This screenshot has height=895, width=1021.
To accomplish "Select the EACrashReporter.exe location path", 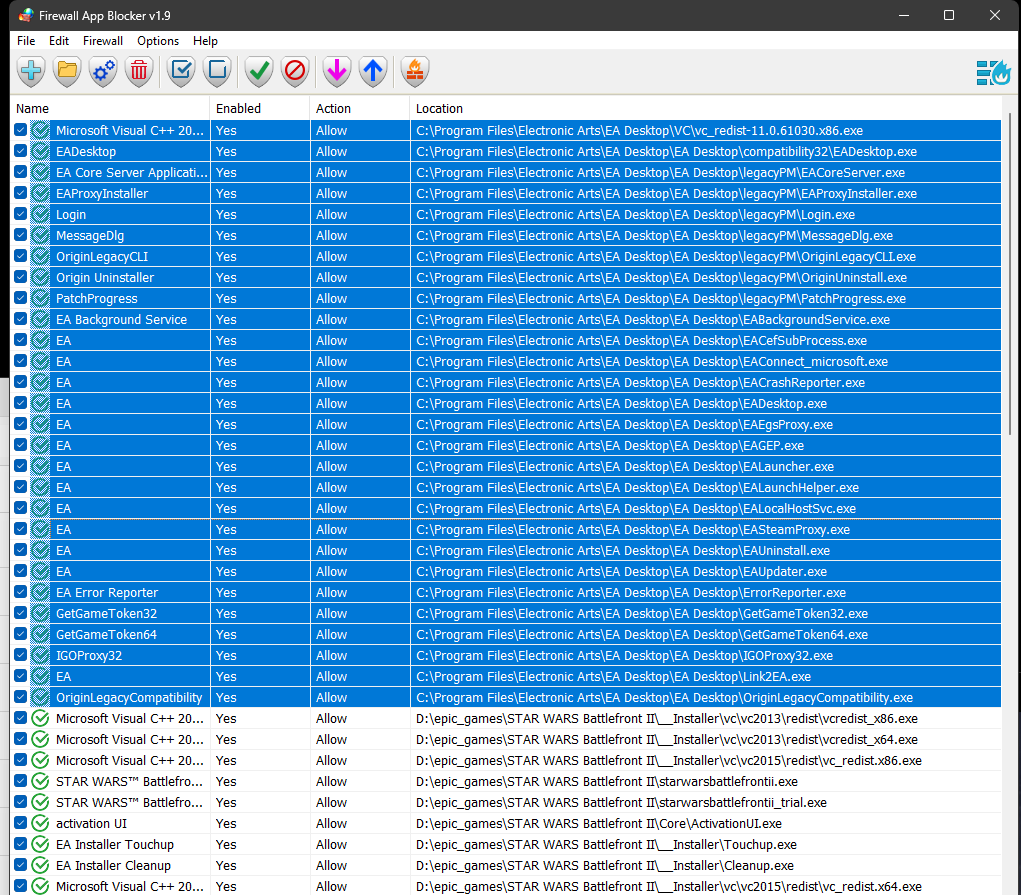I will (x=641, y=383).
